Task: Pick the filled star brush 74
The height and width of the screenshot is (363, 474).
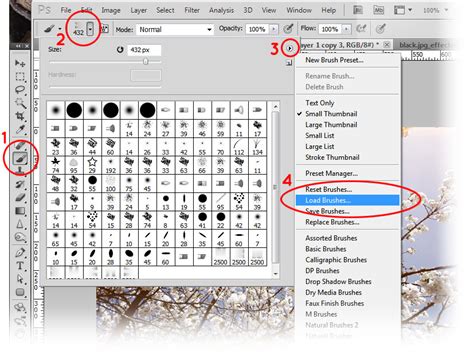Action: pos(56,165)
